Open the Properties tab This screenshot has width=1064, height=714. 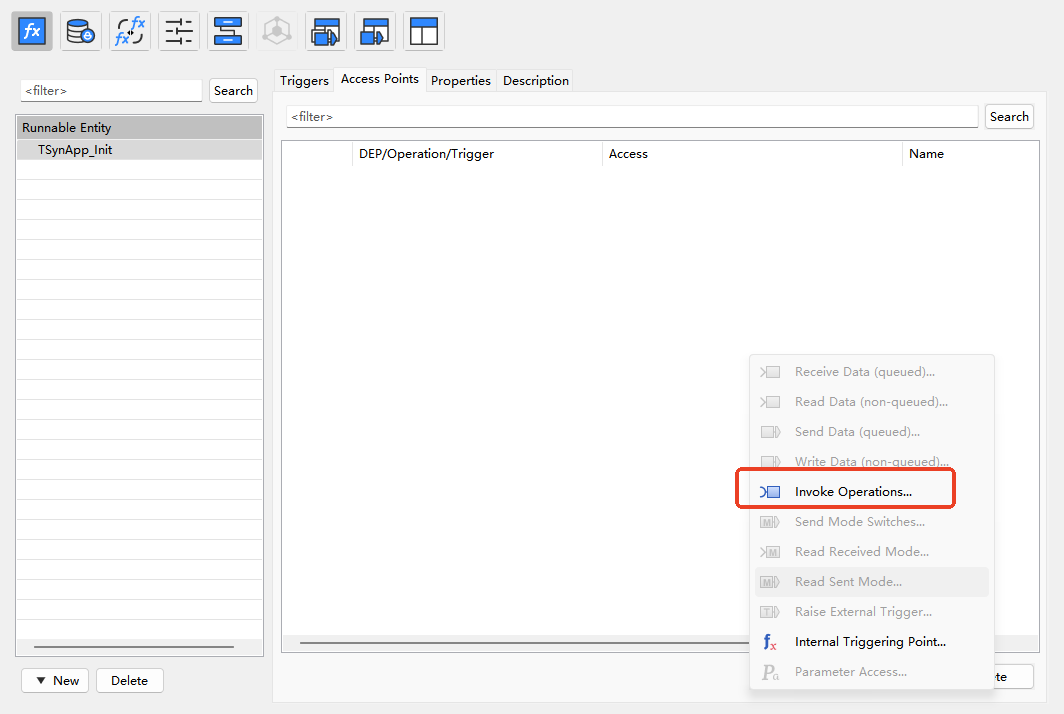pos(460,81)
